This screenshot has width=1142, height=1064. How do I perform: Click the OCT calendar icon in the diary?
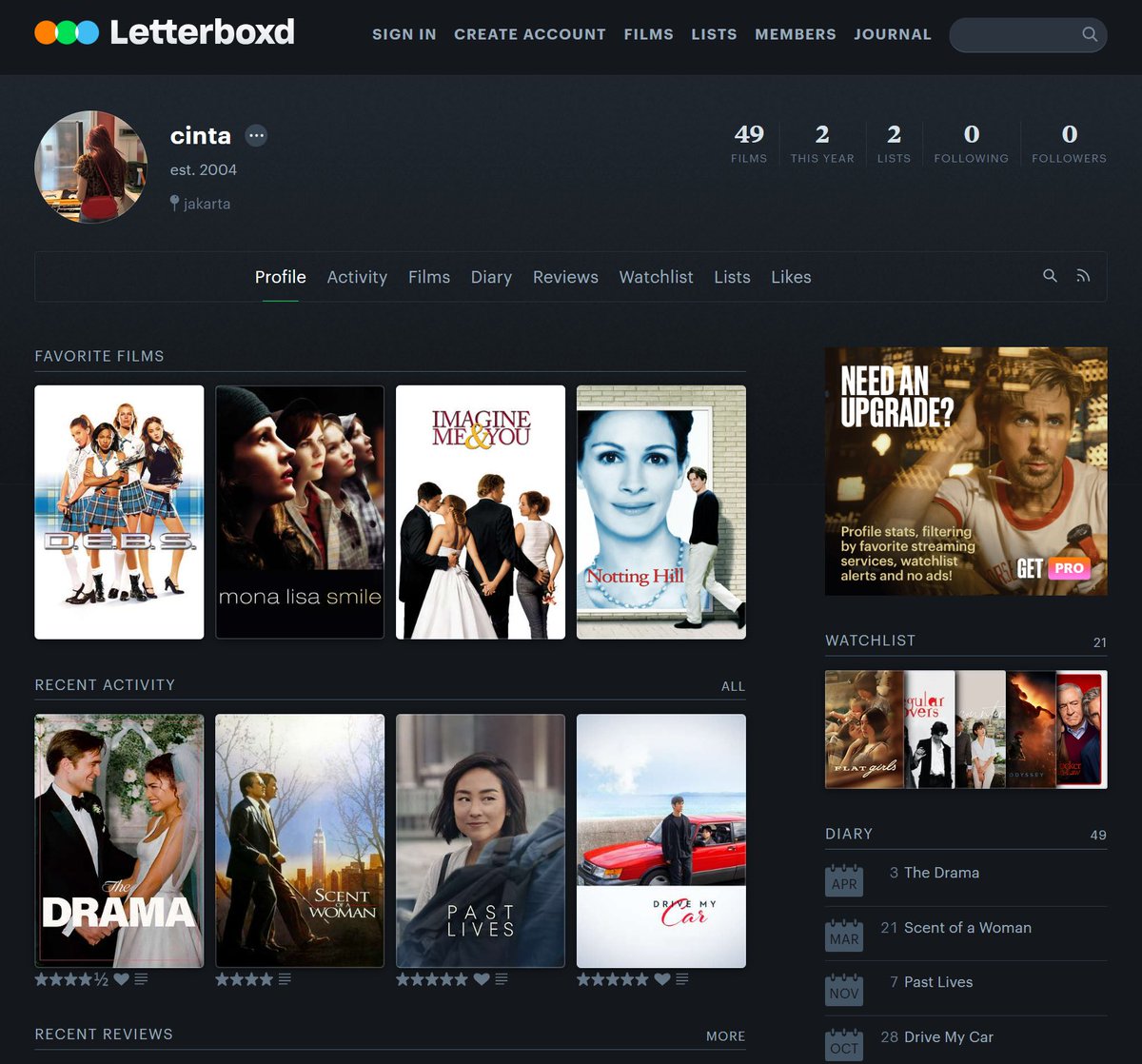[844, 1044]
